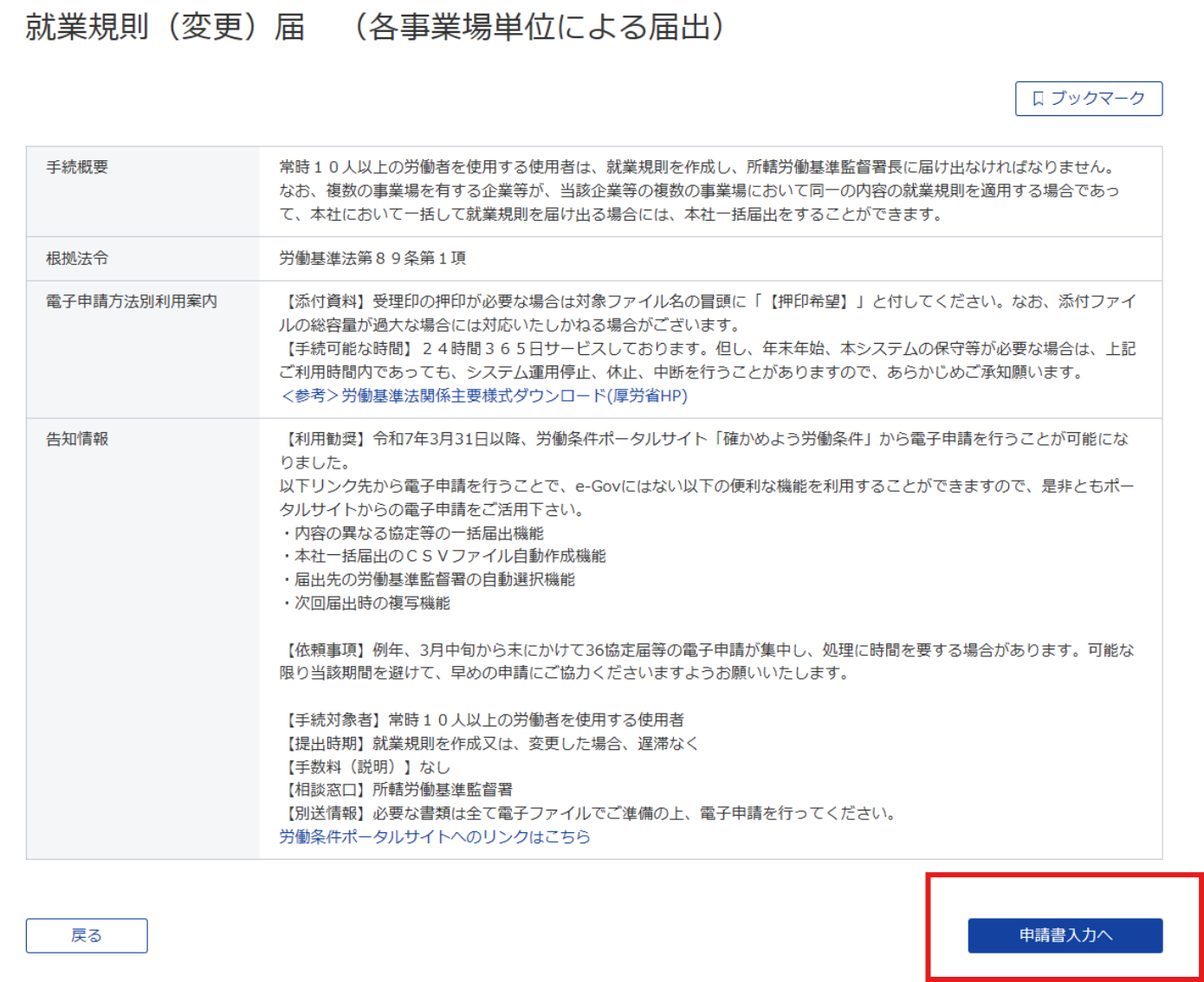Open the 労働基準法関係主要様式ダウンロード link

tap(483, 396)
